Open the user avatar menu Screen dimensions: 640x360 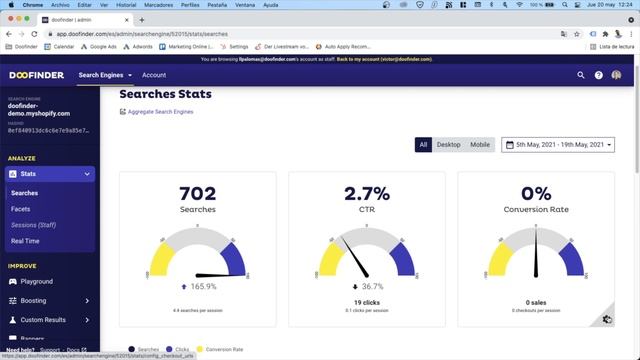pos(616,75)
